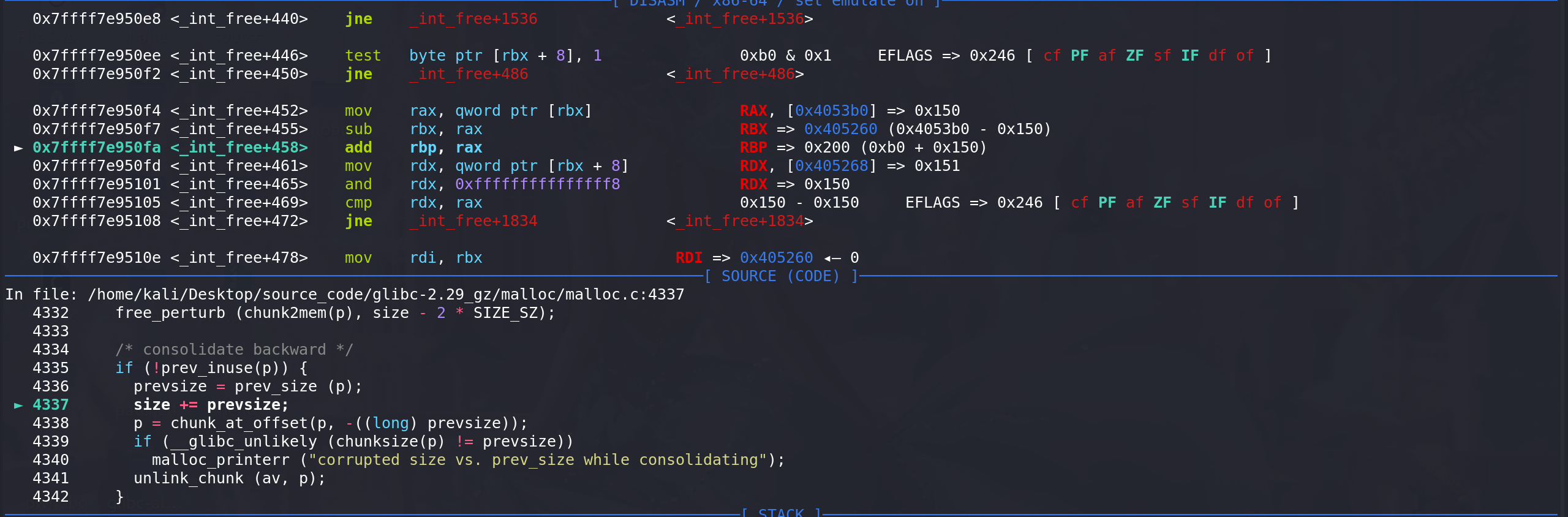Click address 0x7ffff7e950f2 <_int_free+450>
Viewport: 1568px width, 517px height.
pyautogui.click(x=170, y=74)
